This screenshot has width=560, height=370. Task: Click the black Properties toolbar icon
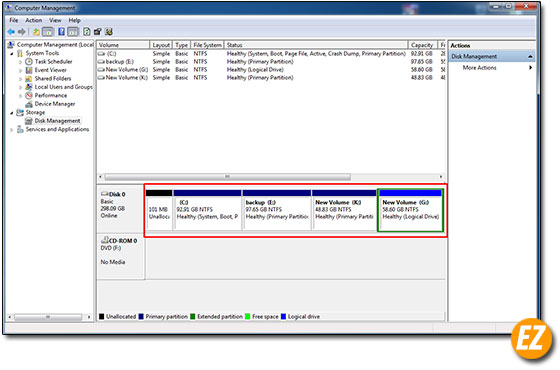coord(98,32)
